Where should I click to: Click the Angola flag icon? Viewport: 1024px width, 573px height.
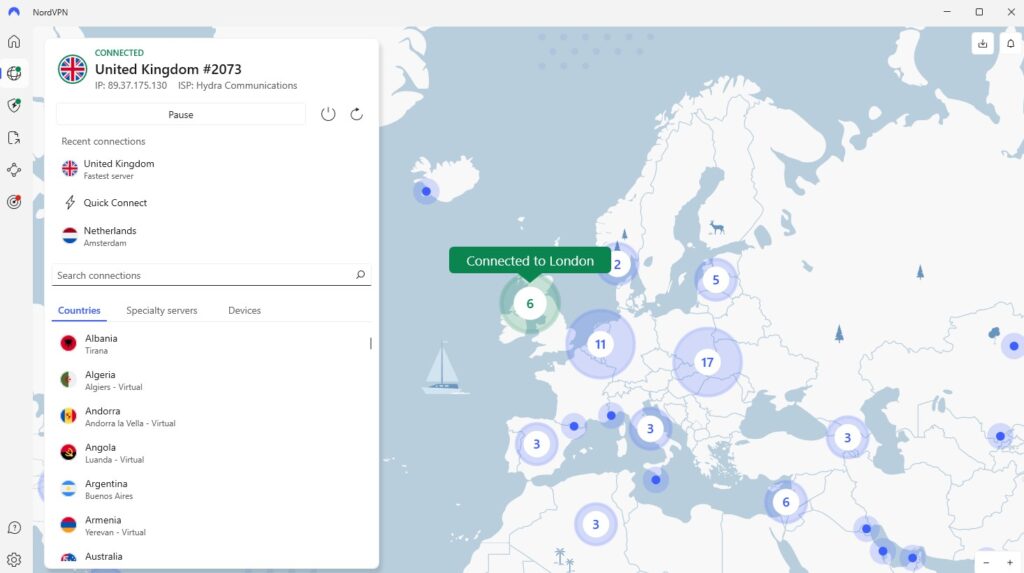(68, 452)
